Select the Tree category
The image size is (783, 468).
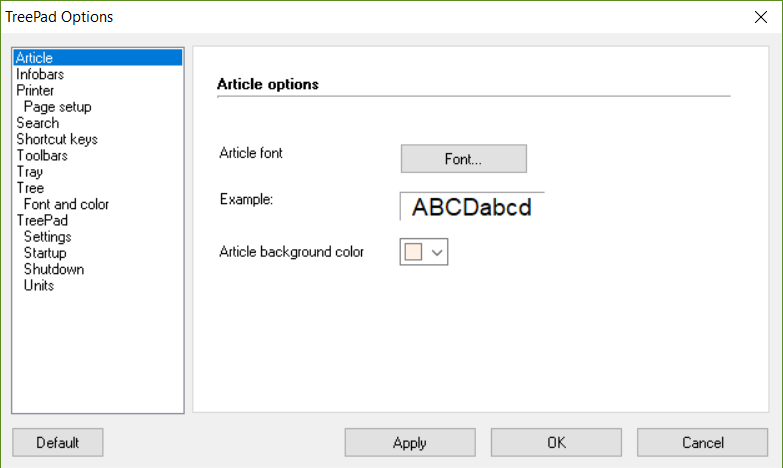click(30, 188)
